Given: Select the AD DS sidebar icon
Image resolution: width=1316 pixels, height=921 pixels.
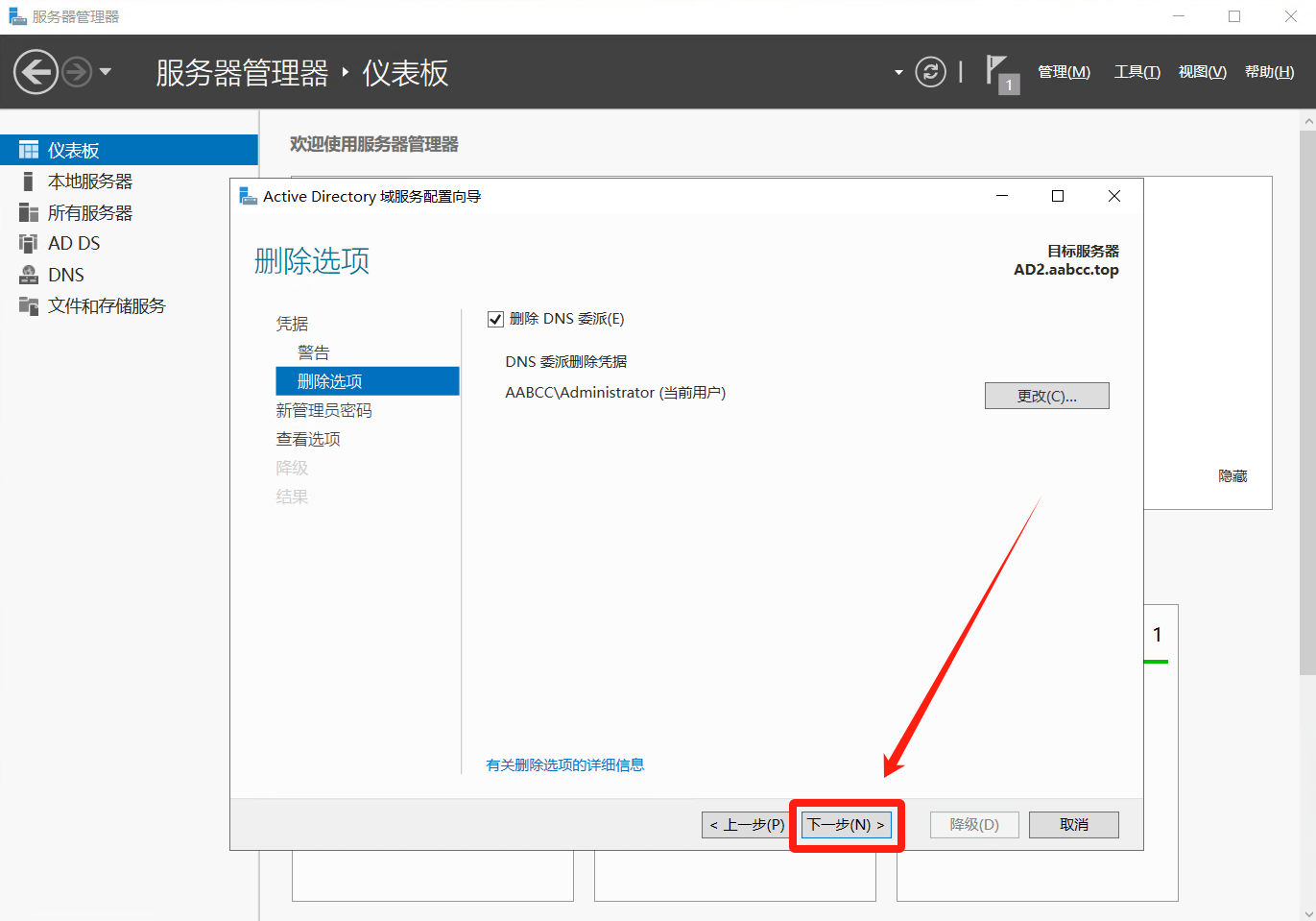Looking at the screenshot, I should click(x=29, y=244).
